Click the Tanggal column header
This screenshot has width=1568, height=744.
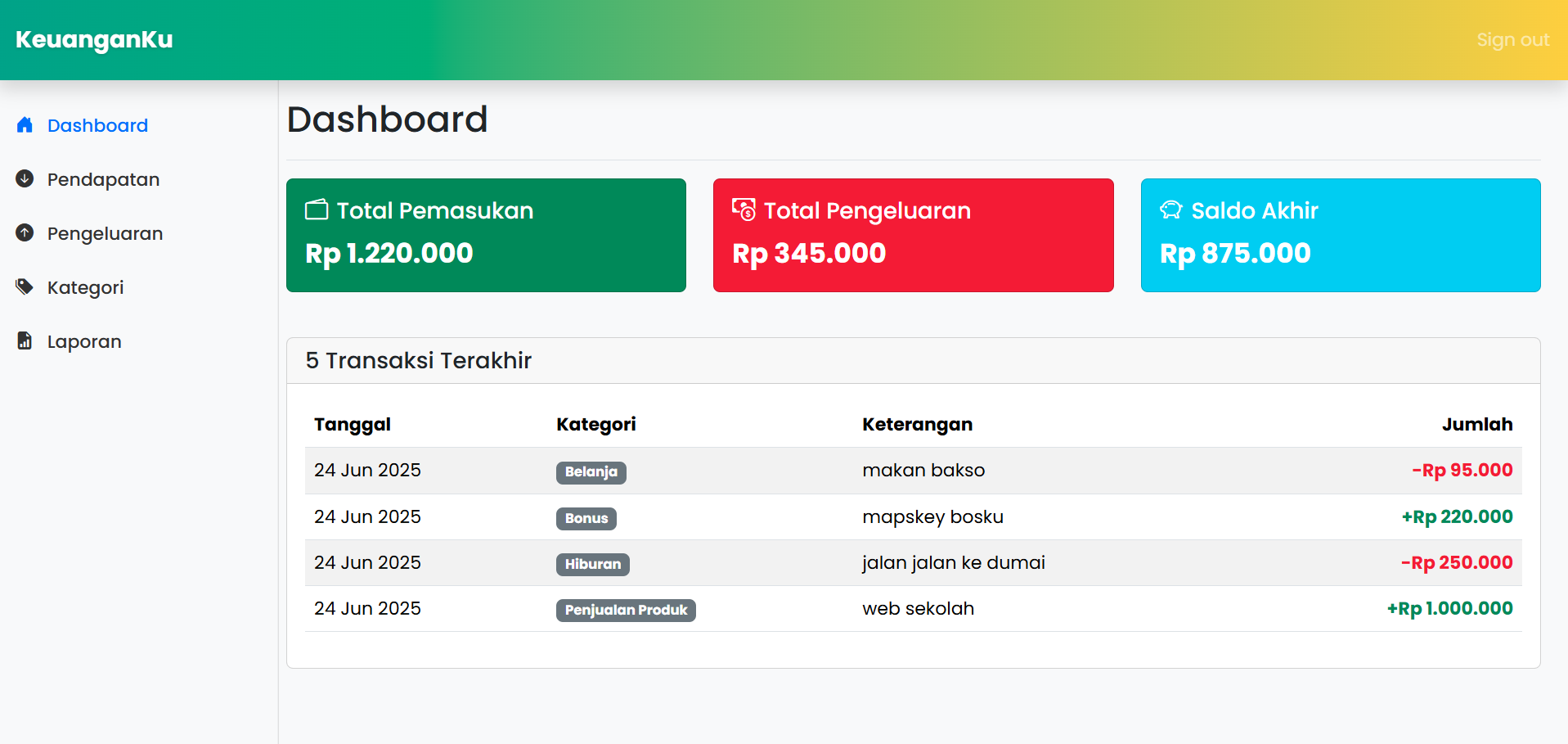(x=352, y=424)
